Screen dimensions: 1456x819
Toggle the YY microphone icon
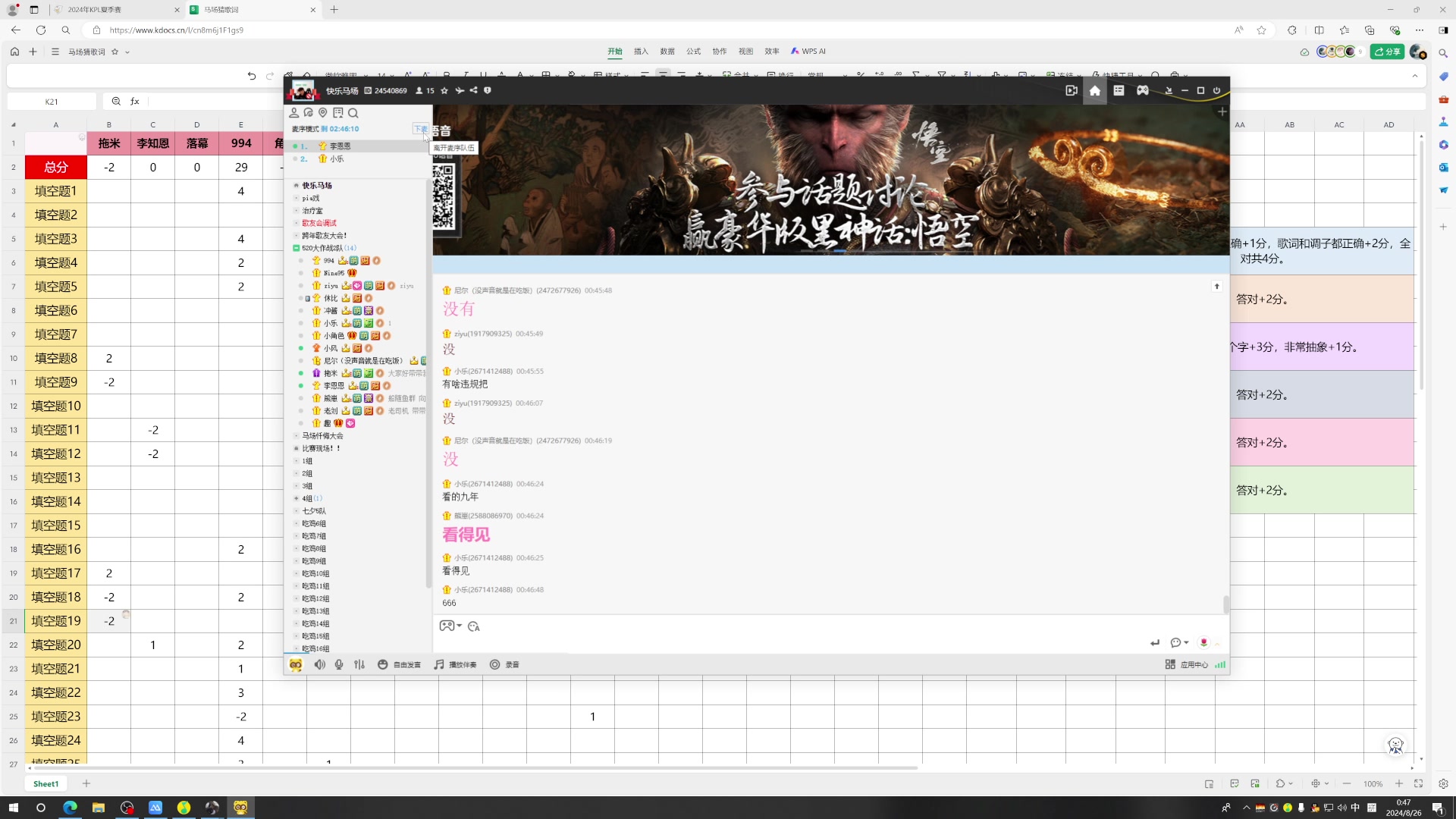(339, 664)
